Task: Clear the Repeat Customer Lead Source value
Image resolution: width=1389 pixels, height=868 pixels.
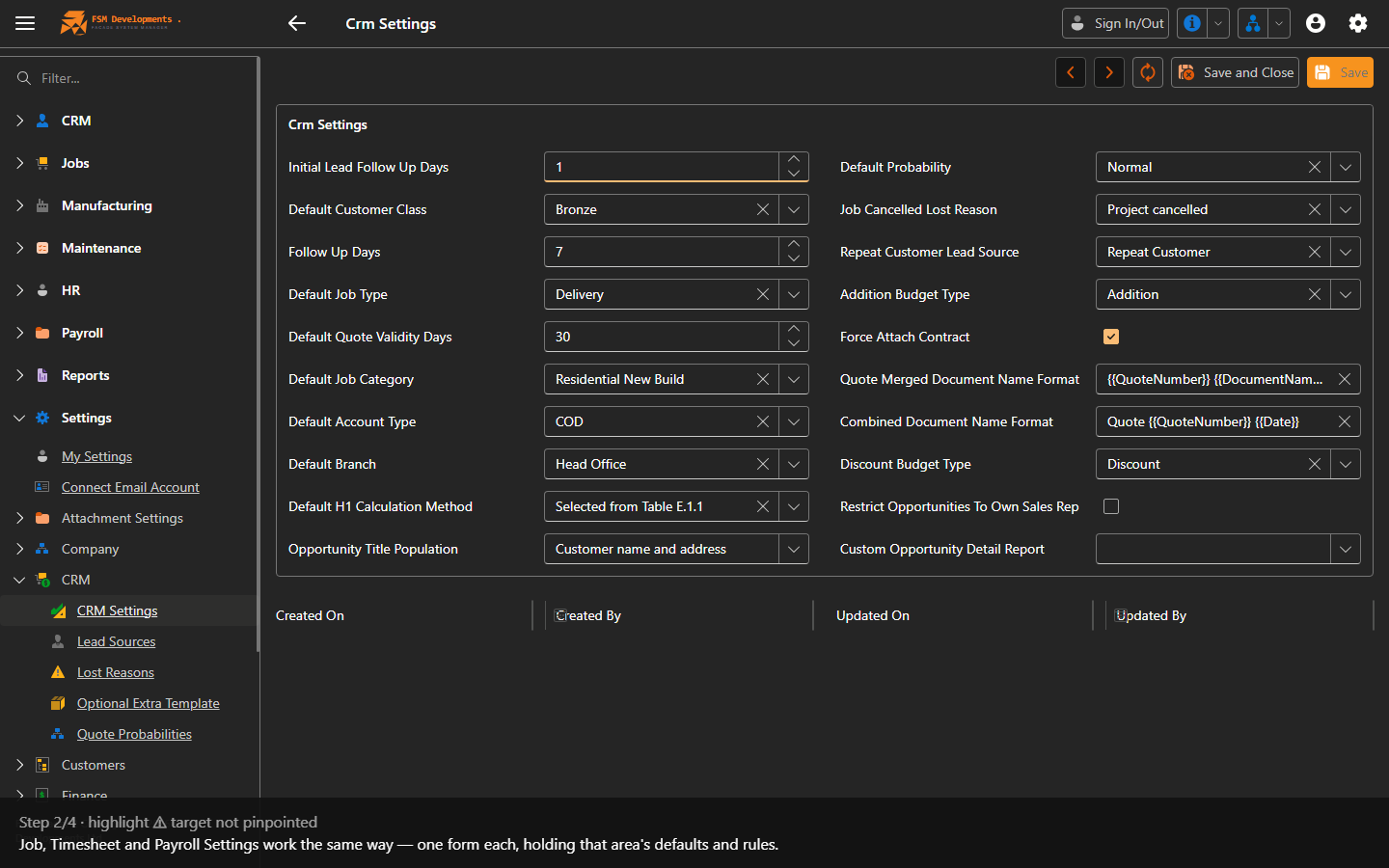Action: pos(1315,252)
